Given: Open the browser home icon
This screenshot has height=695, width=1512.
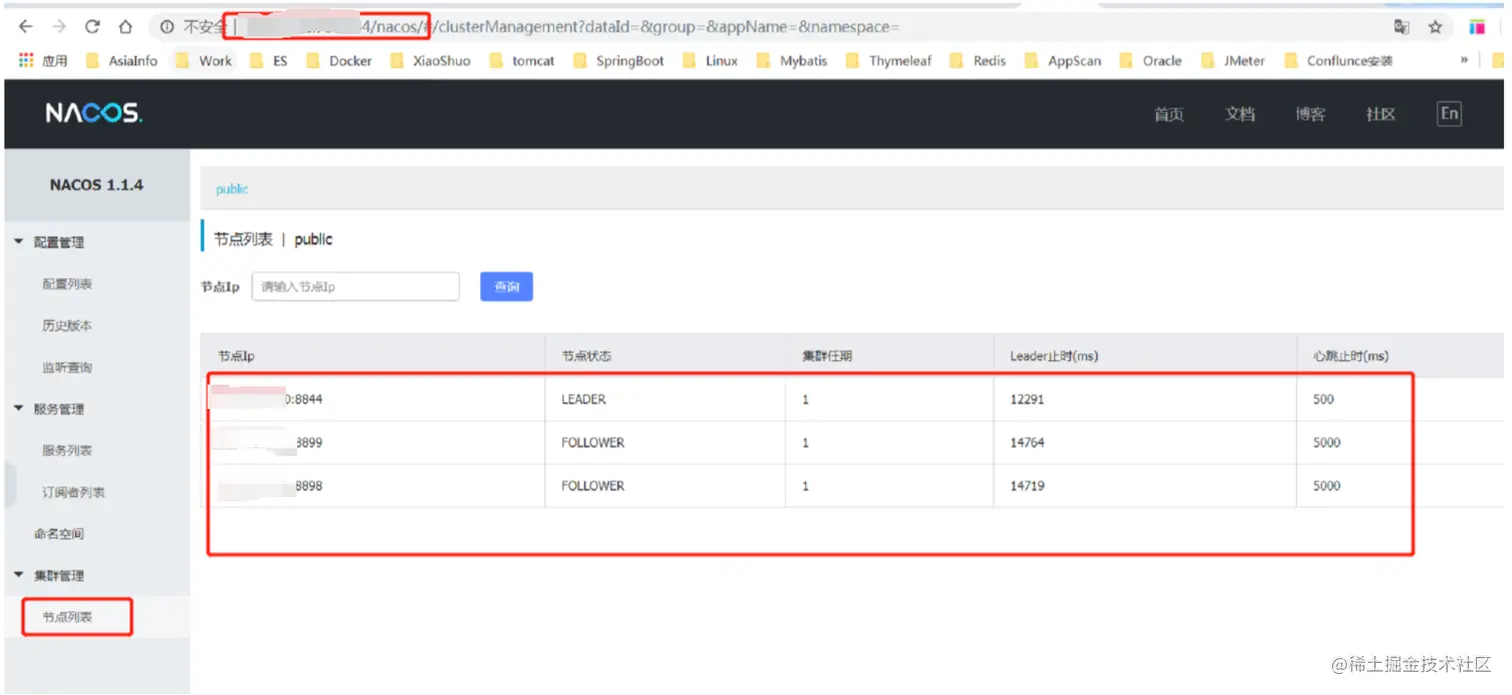Looking at the screenshot, I should pyautogui.click(x=125, y=27).
